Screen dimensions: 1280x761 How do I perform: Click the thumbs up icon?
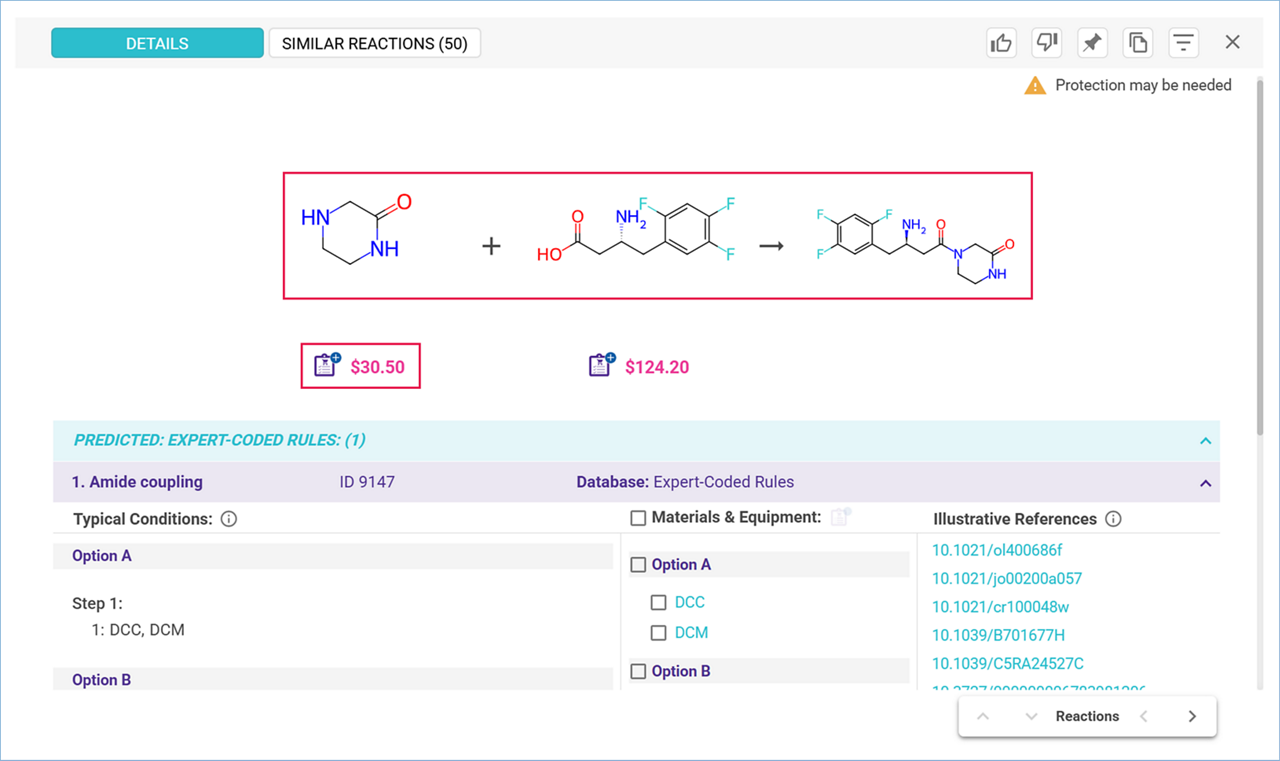tap(1000, 42)
